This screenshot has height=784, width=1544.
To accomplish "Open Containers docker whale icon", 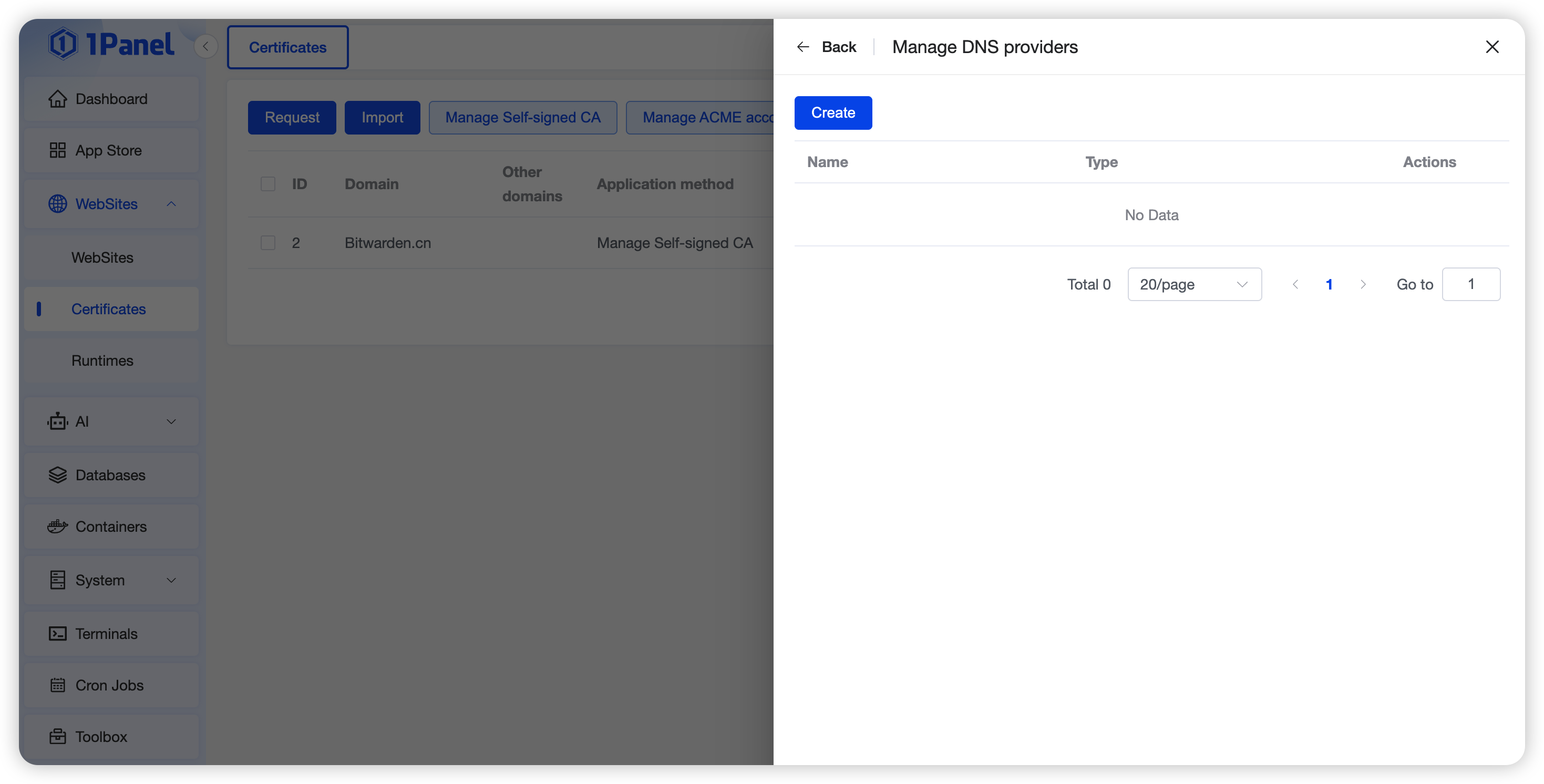I will click(x=57, y=527).
